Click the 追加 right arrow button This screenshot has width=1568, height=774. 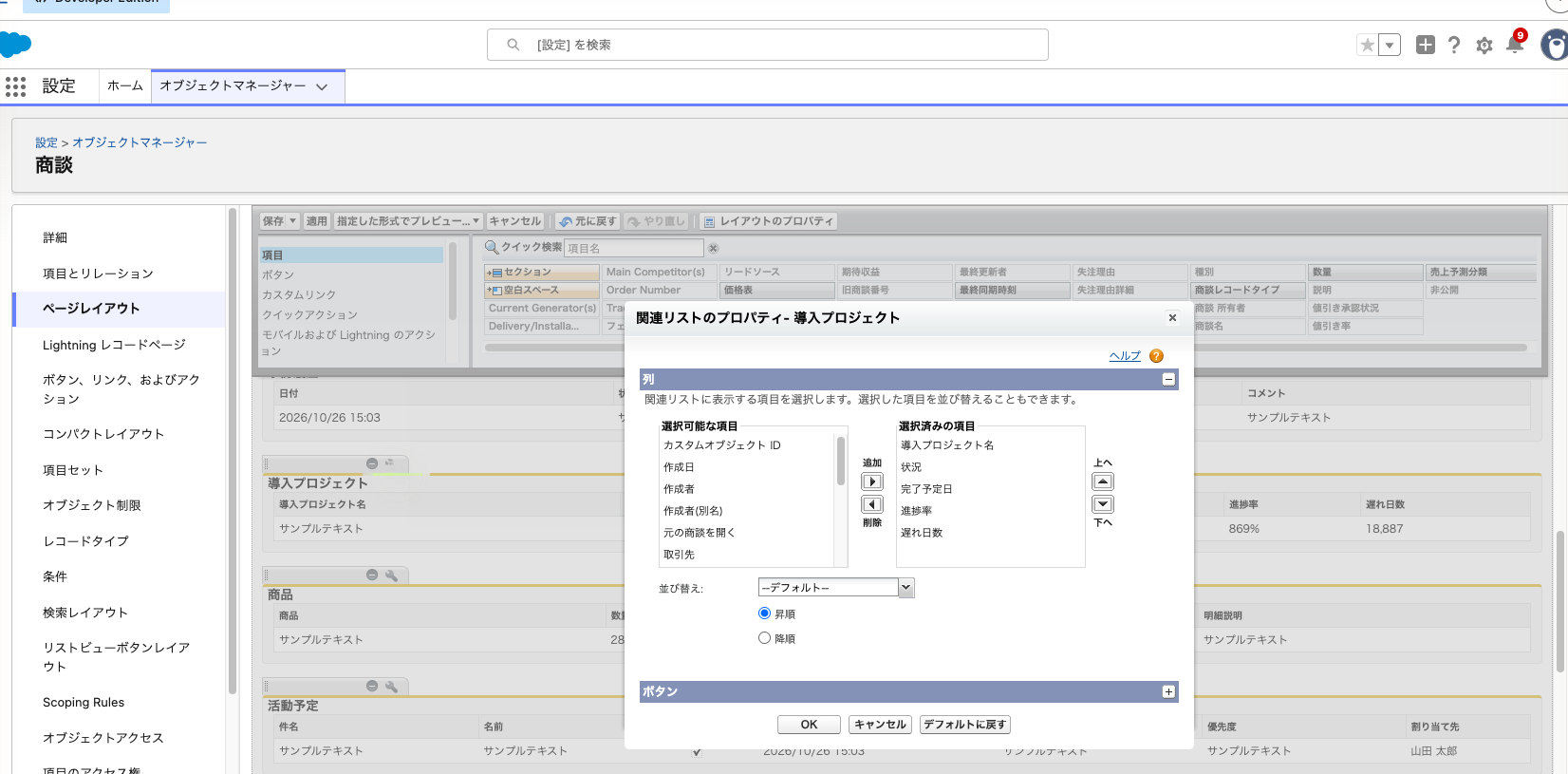point(872,481)
